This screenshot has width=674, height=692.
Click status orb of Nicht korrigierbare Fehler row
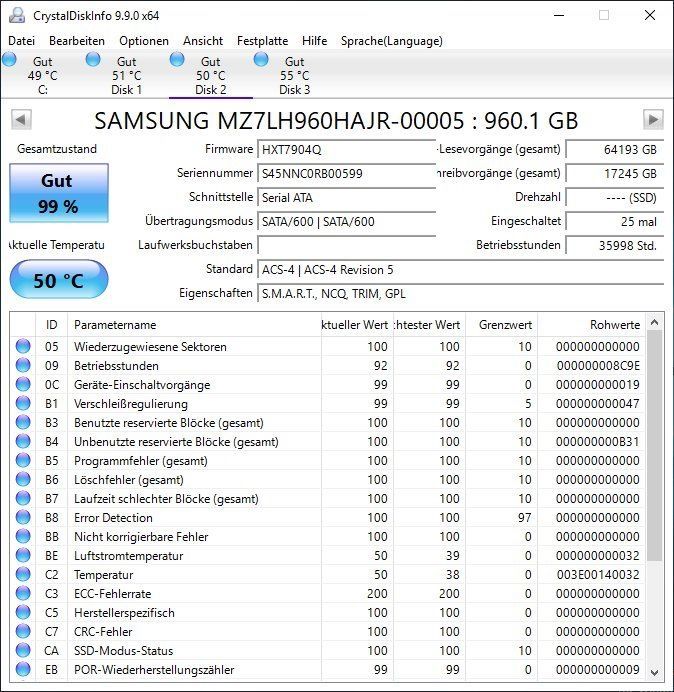pyautogui.click(x=23, y=536)
